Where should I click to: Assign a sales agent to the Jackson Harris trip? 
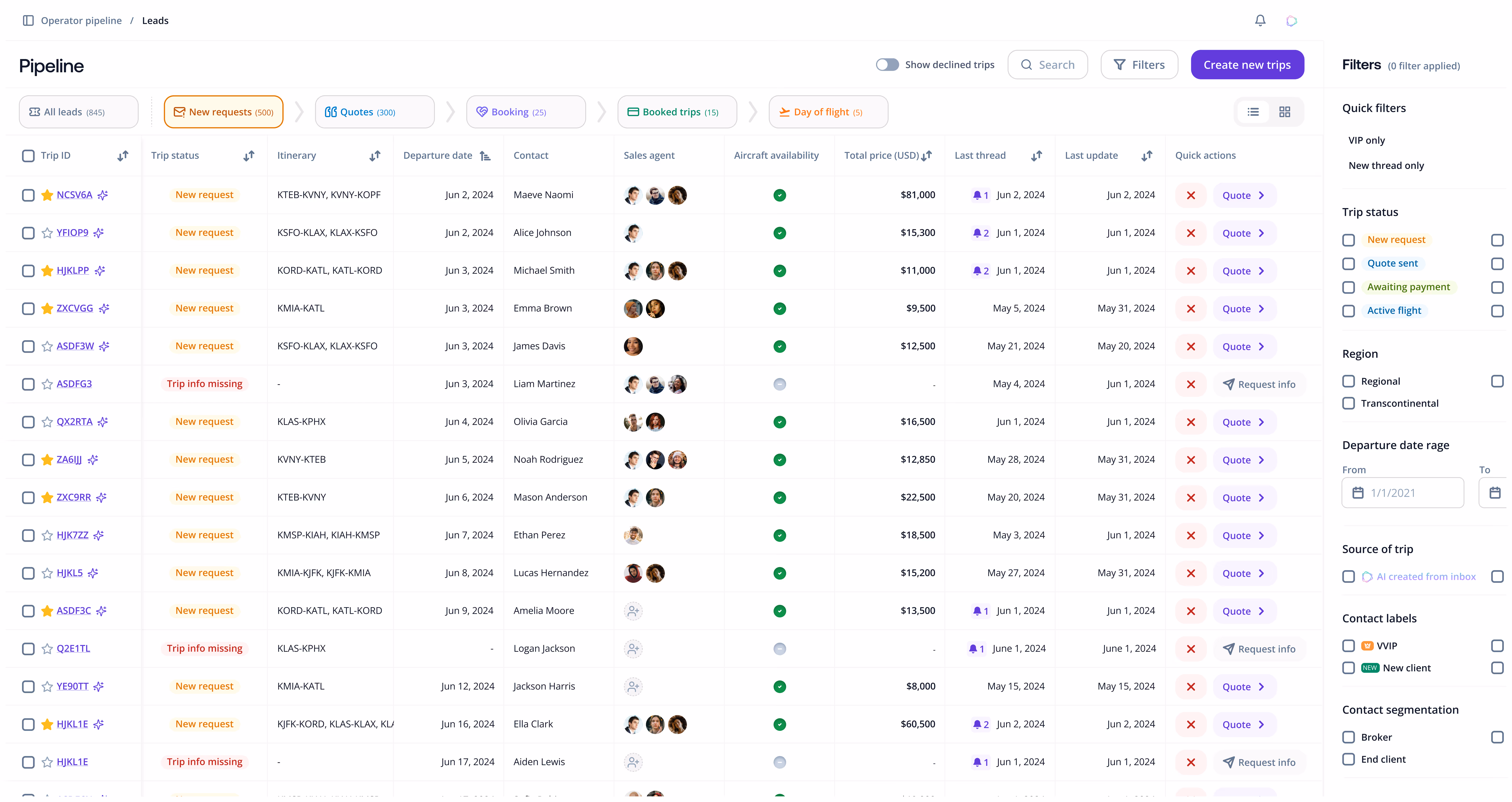(633, 687)
